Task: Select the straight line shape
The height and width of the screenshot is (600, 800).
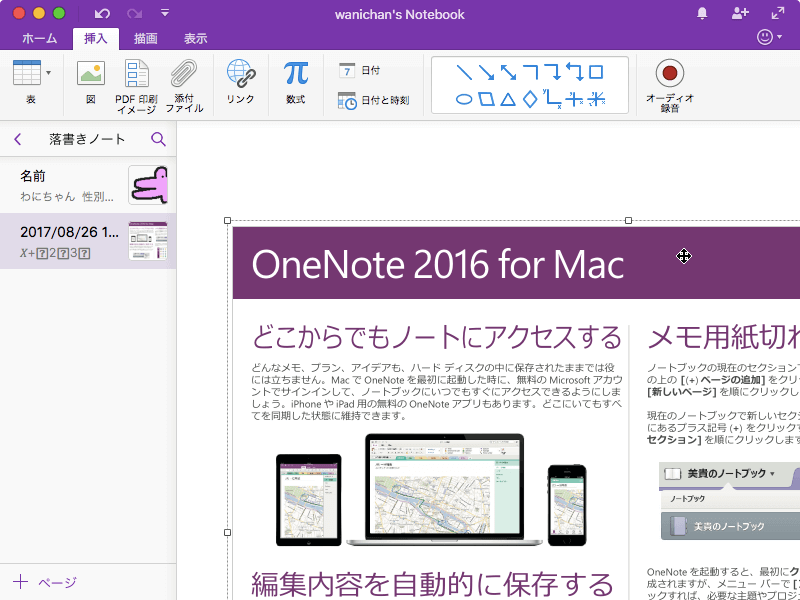Action: (x=464, y=72)
